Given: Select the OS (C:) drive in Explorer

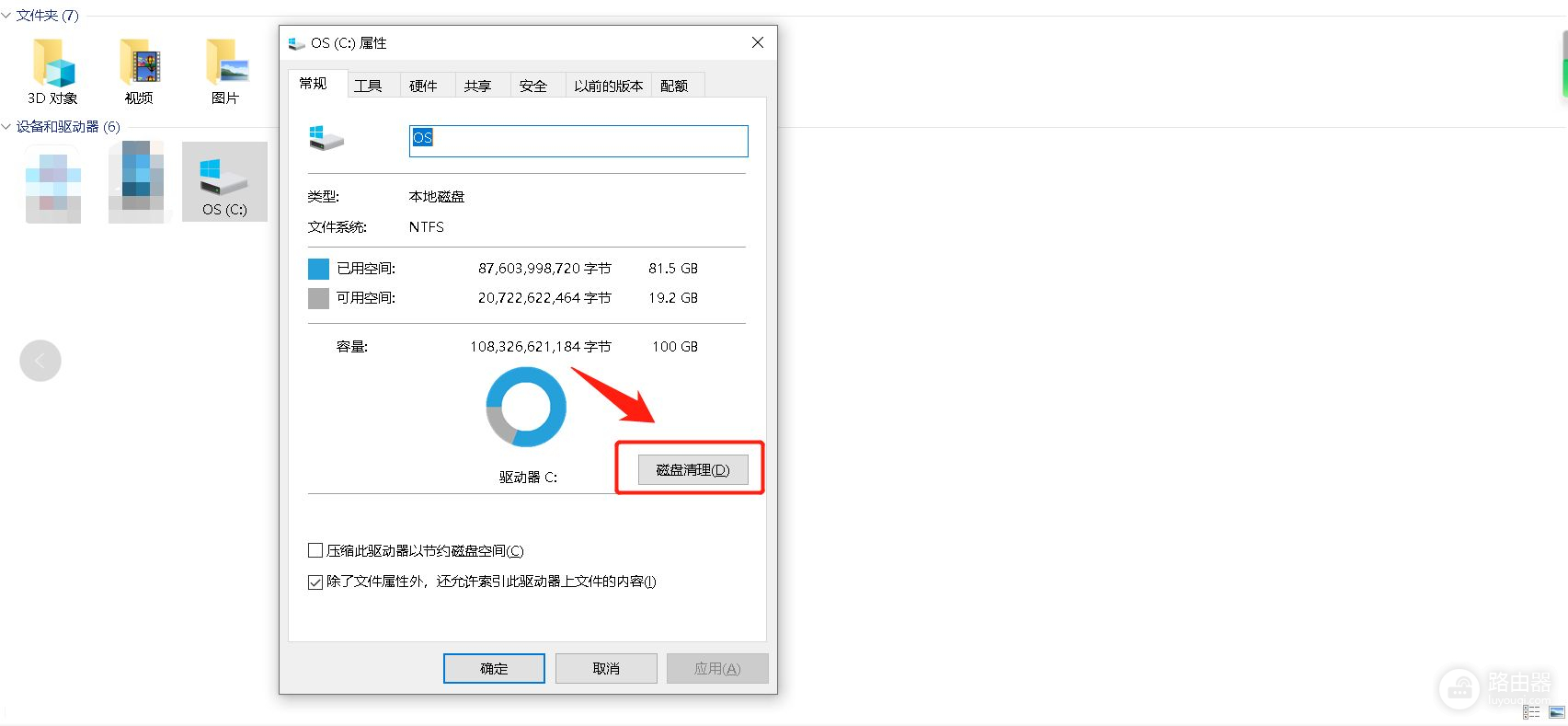Looking at the screenshot, I should pos(224,181).
